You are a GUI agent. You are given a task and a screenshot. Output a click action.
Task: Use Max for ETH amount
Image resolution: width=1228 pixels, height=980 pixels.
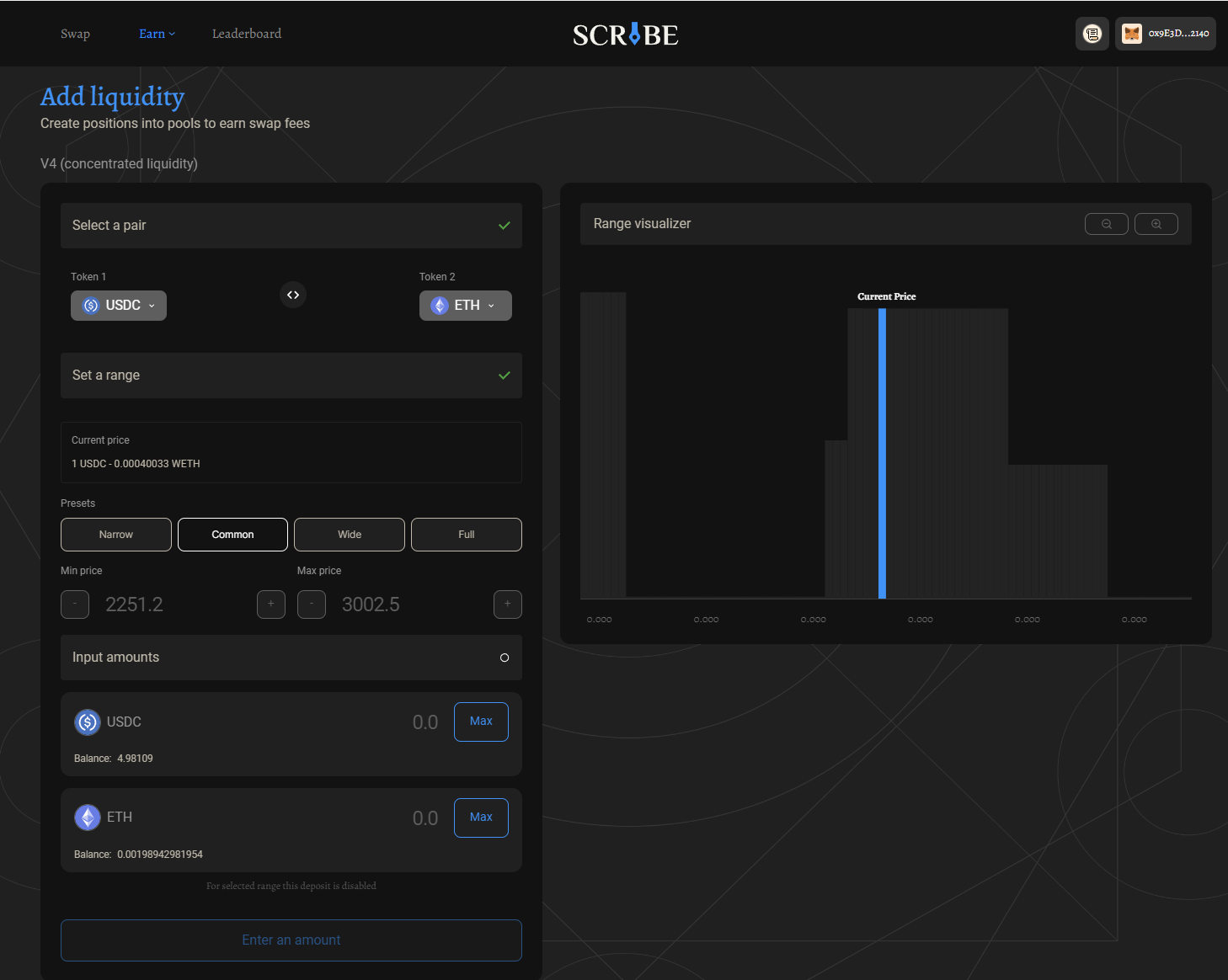click(x=481, y=818)
